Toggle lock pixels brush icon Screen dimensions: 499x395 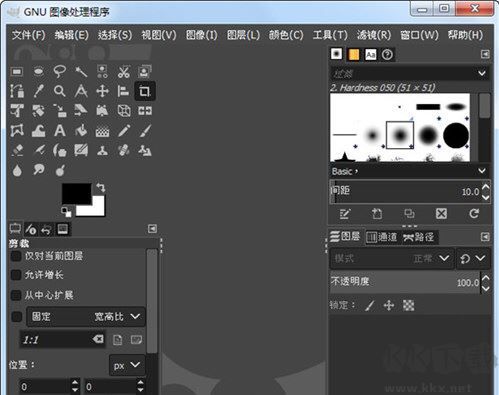[369, 305]
